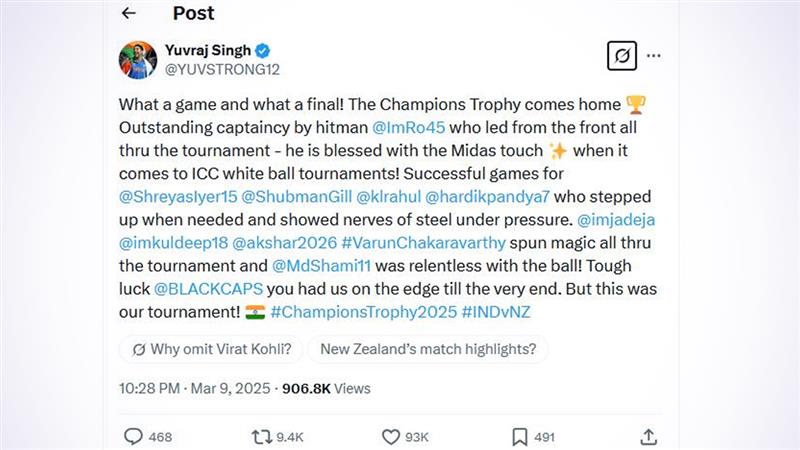Image resolution: width=800 pixels, height=450 pixels.
Task: Bookmark this post
Action: 520,436
